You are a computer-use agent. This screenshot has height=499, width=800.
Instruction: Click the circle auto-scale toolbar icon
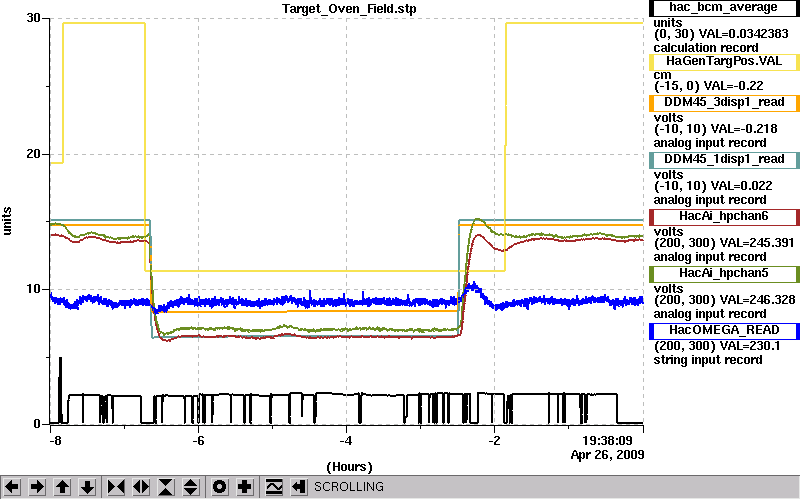pyautogui.click(x=219, y=487)
